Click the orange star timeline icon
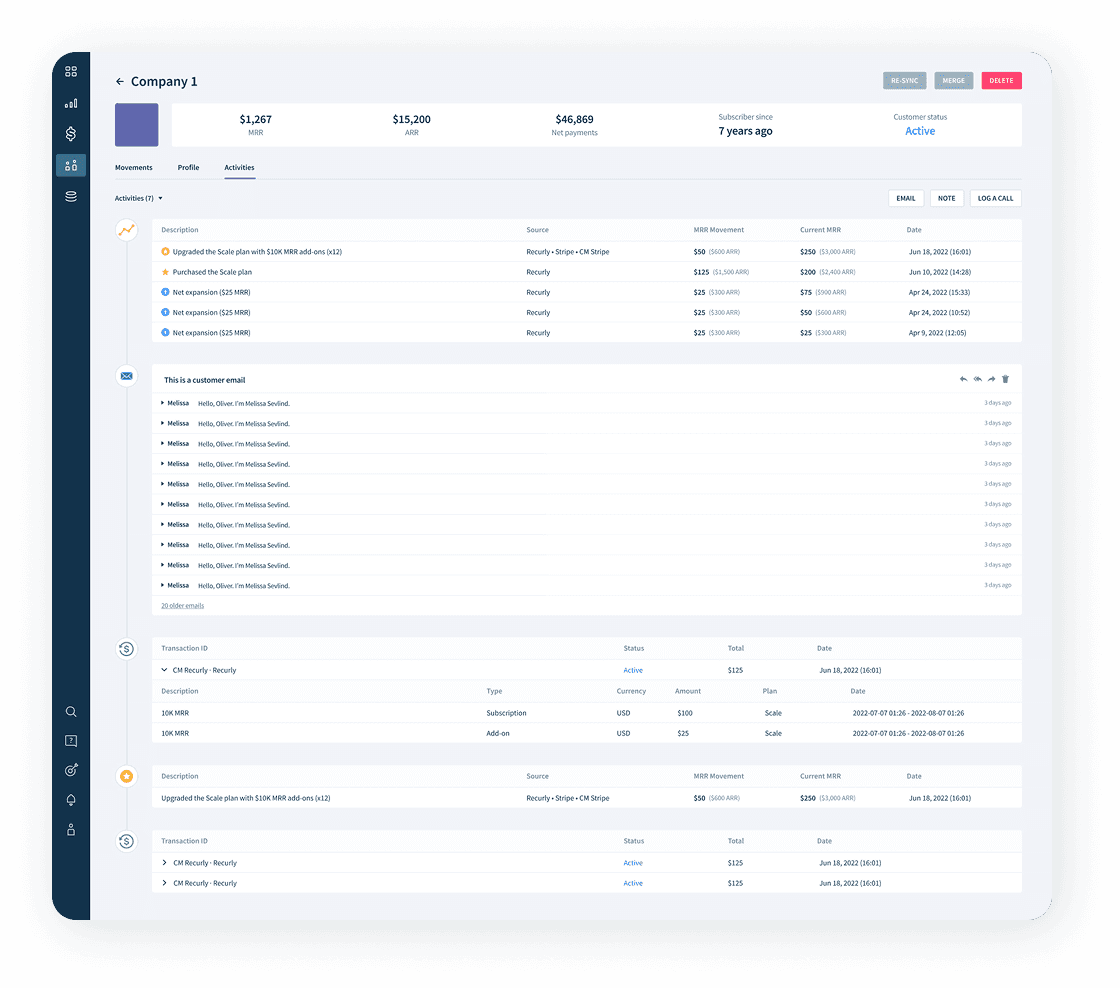1120x988 pixels. tap(126, 777)
